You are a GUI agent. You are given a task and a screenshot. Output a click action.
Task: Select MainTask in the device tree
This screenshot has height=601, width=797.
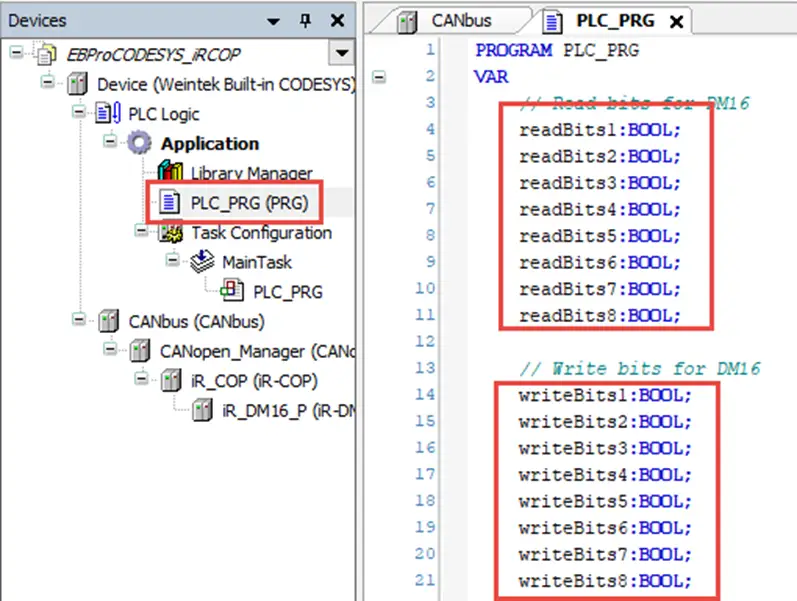coord(257,262)
